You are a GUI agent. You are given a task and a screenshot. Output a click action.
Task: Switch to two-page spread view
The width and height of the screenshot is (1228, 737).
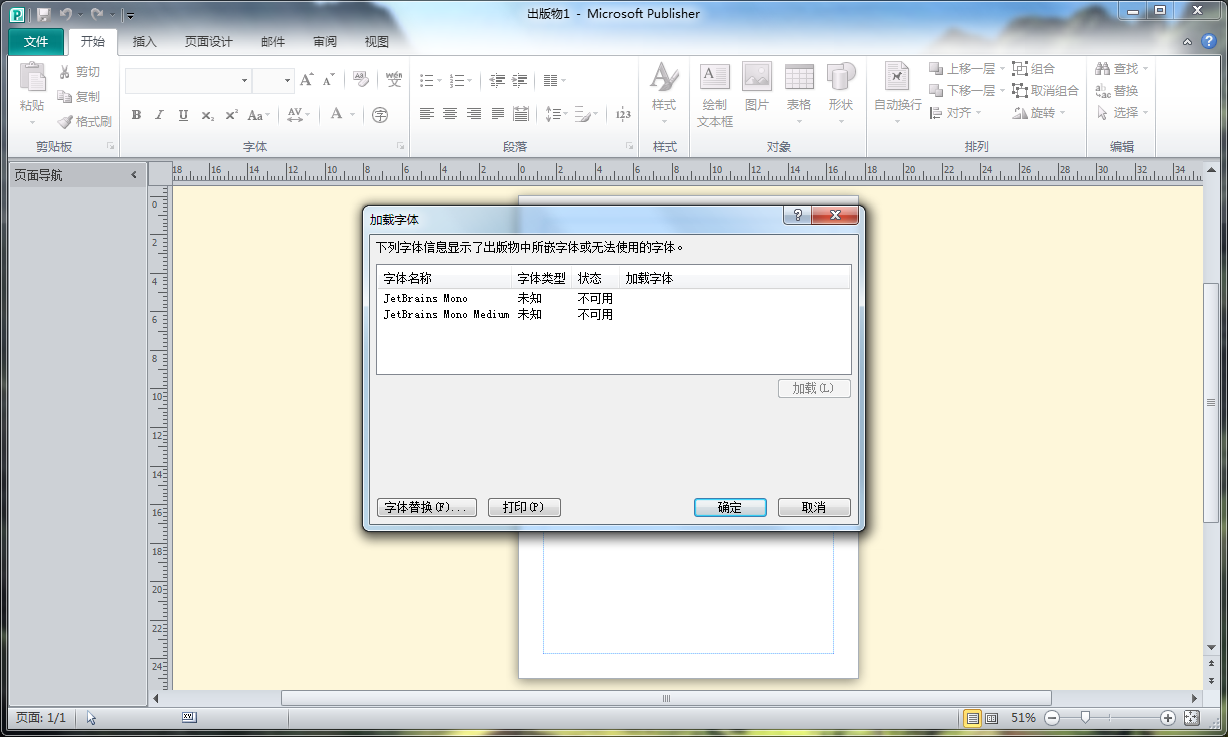pyautogui.click(x=992, y=718)
